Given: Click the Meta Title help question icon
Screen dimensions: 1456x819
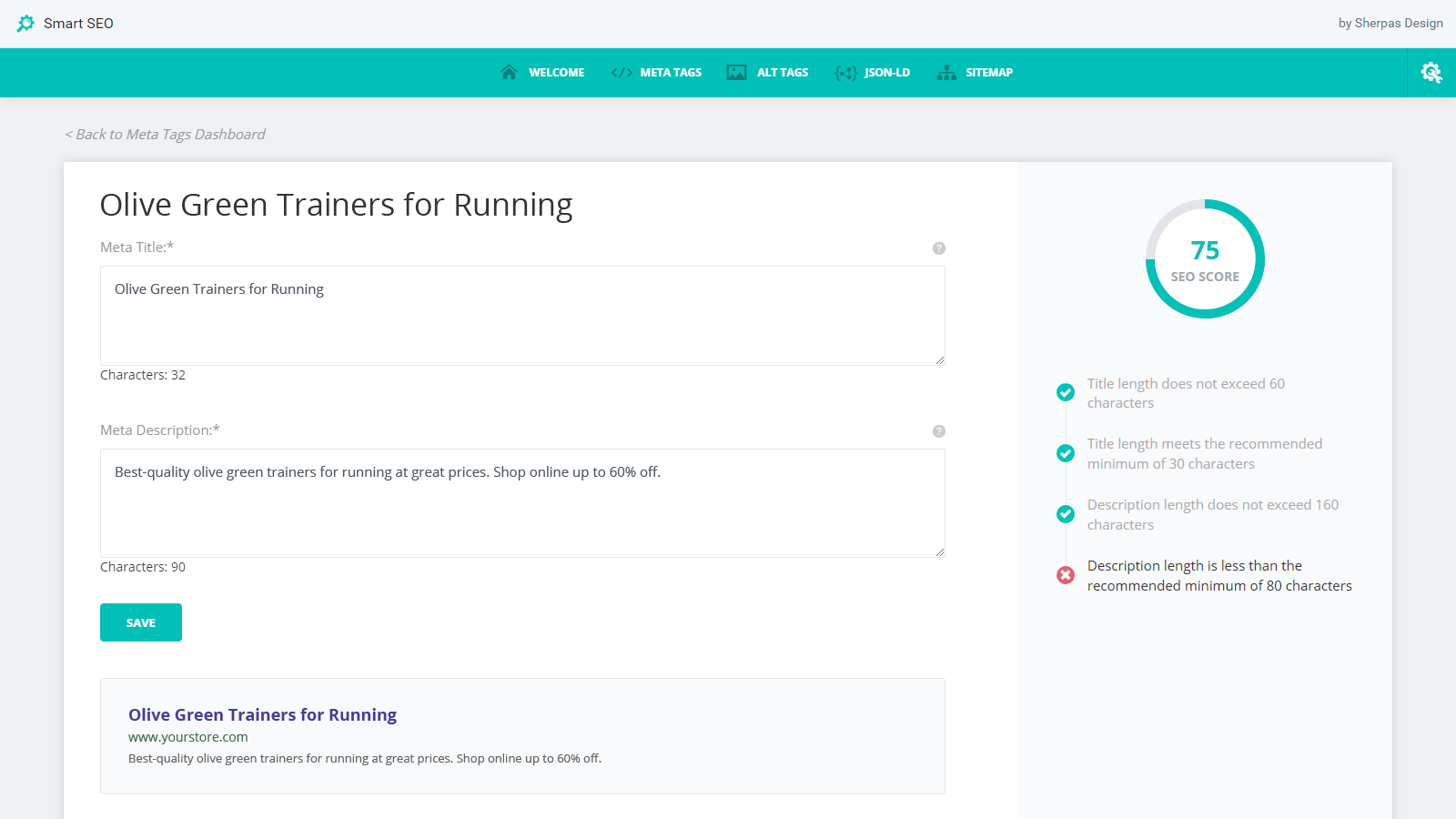Looking at the screenshot, I should click(x=939, y=248).
